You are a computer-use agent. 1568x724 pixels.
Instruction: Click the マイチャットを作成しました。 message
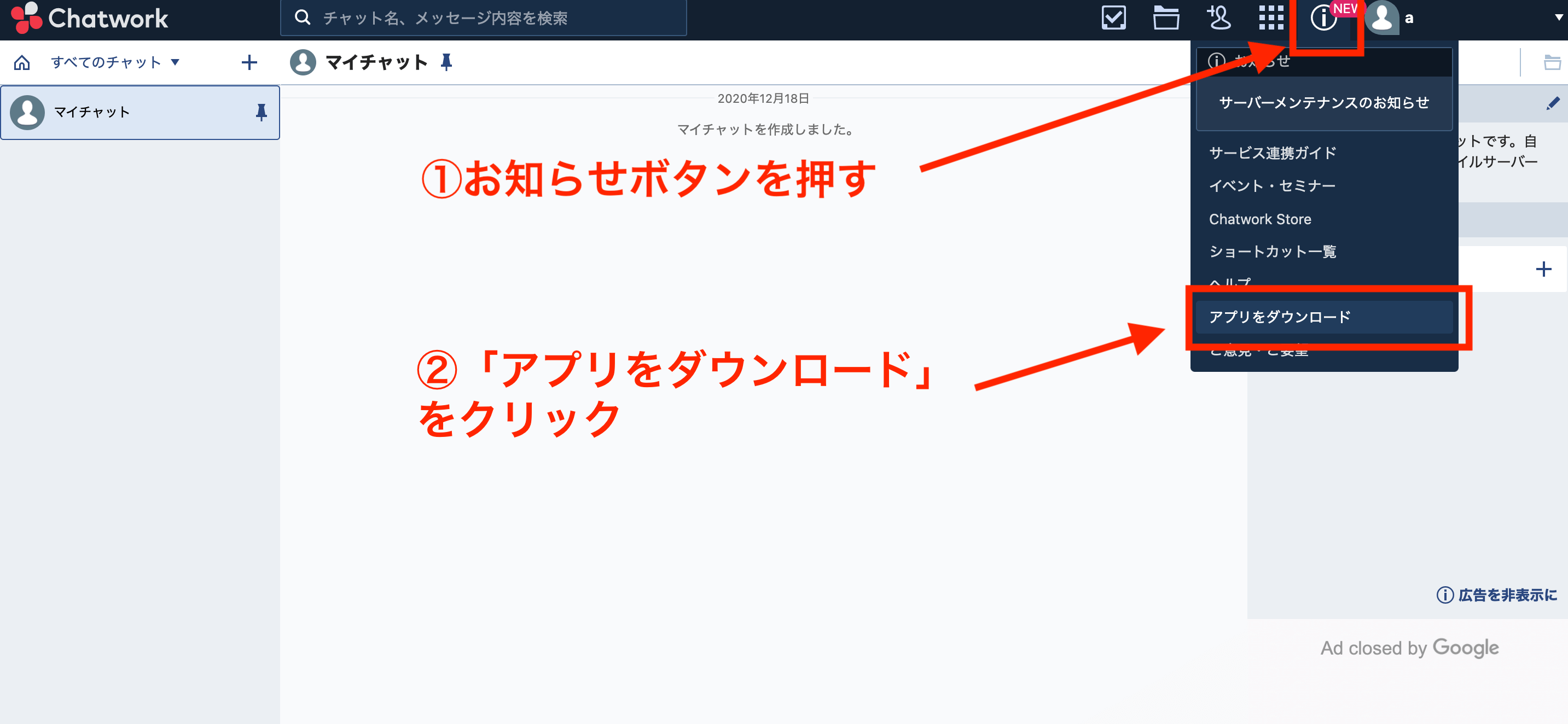[x=767, y=129]
